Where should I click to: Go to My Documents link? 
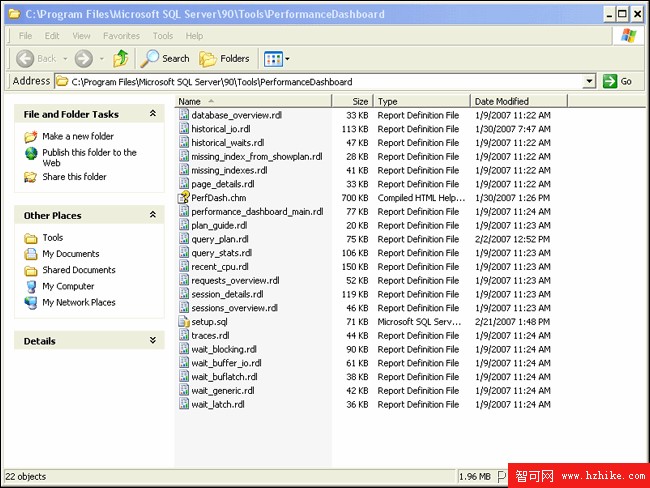70,254
